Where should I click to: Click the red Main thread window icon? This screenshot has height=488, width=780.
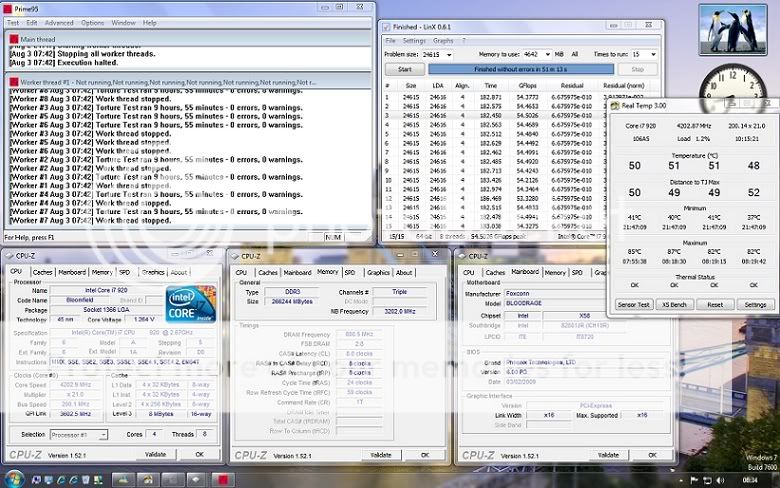coord(14,39)
